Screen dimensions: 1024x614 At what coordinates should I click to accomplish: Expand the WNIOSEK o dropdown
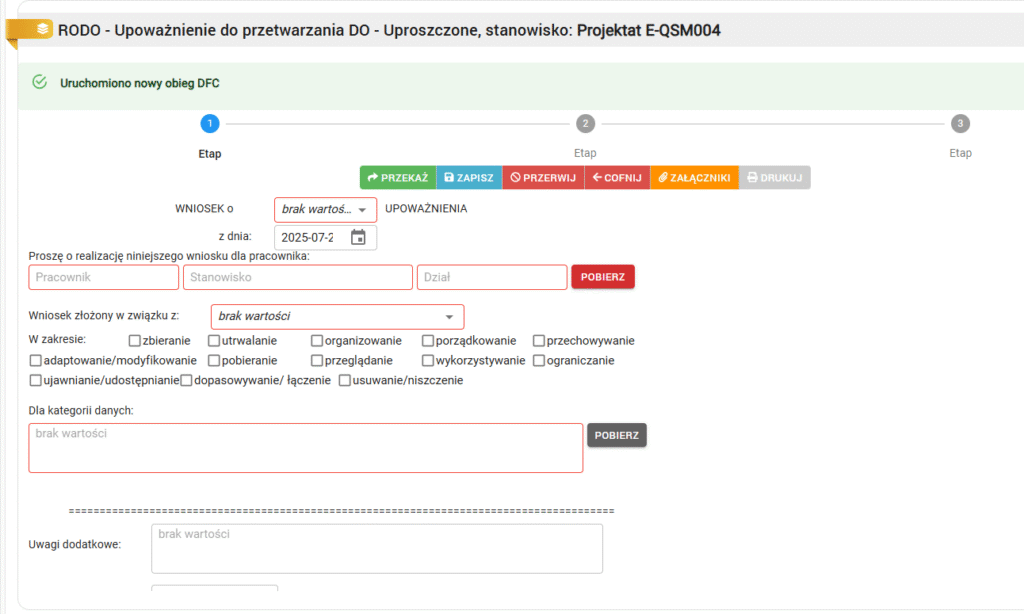[325, 210]
